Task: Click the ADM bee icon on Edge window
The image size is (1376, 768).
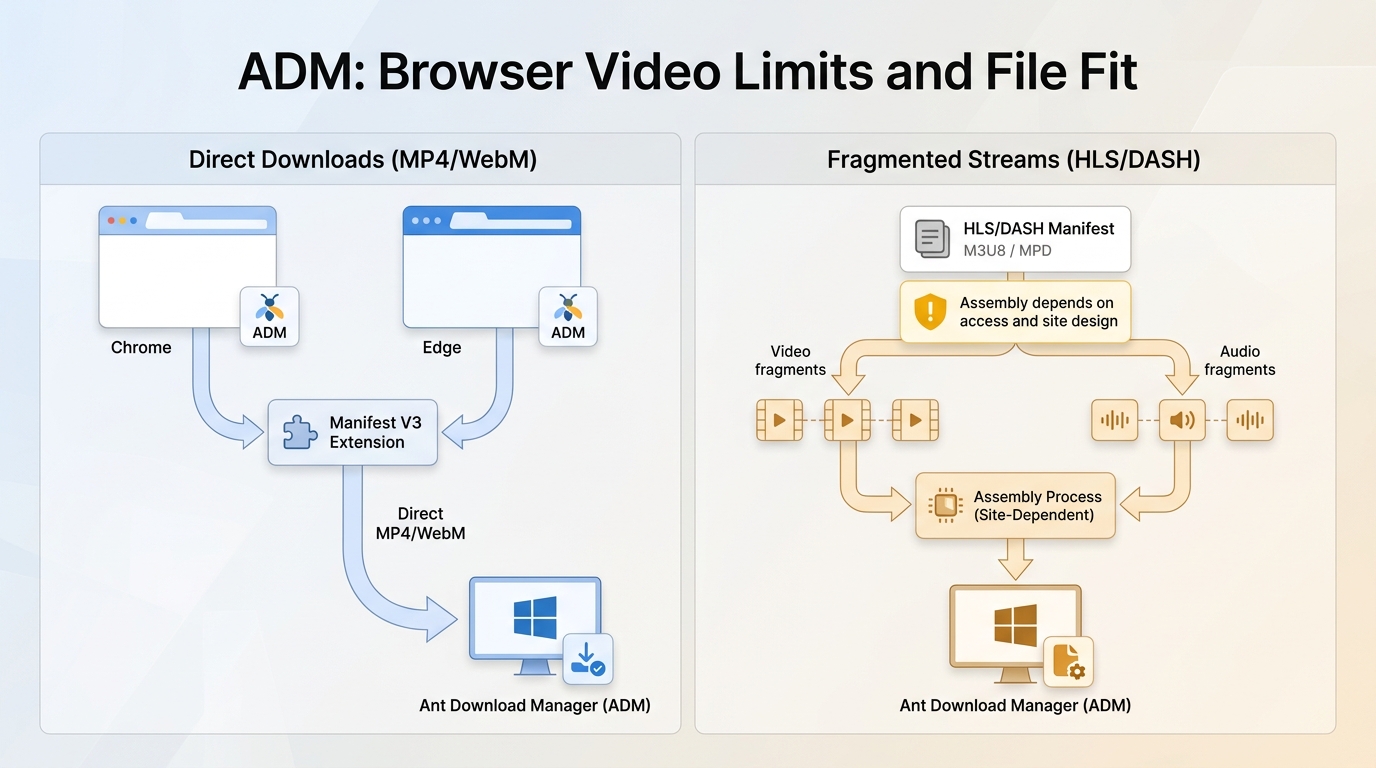Action: pyautogui.click(x=568, y=317)
